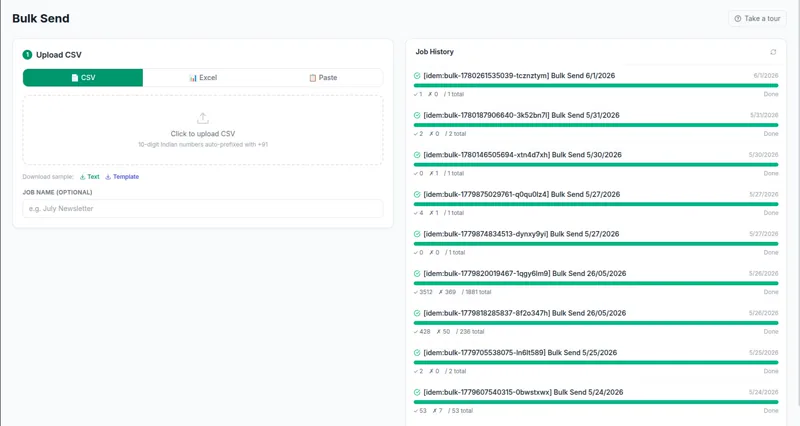Click status check icon of job bulk-1780146505694
The width and height of the screenshot is (800, 426).
[417, 155]
